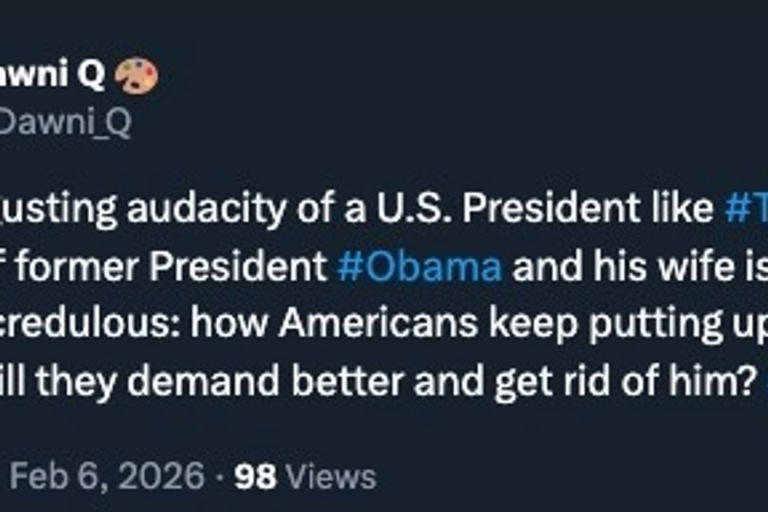The height and width of the screenshot is (512, 768).
Task: Open the Feb 6, 2026 timestamp link
Action: tap(107, 475)
